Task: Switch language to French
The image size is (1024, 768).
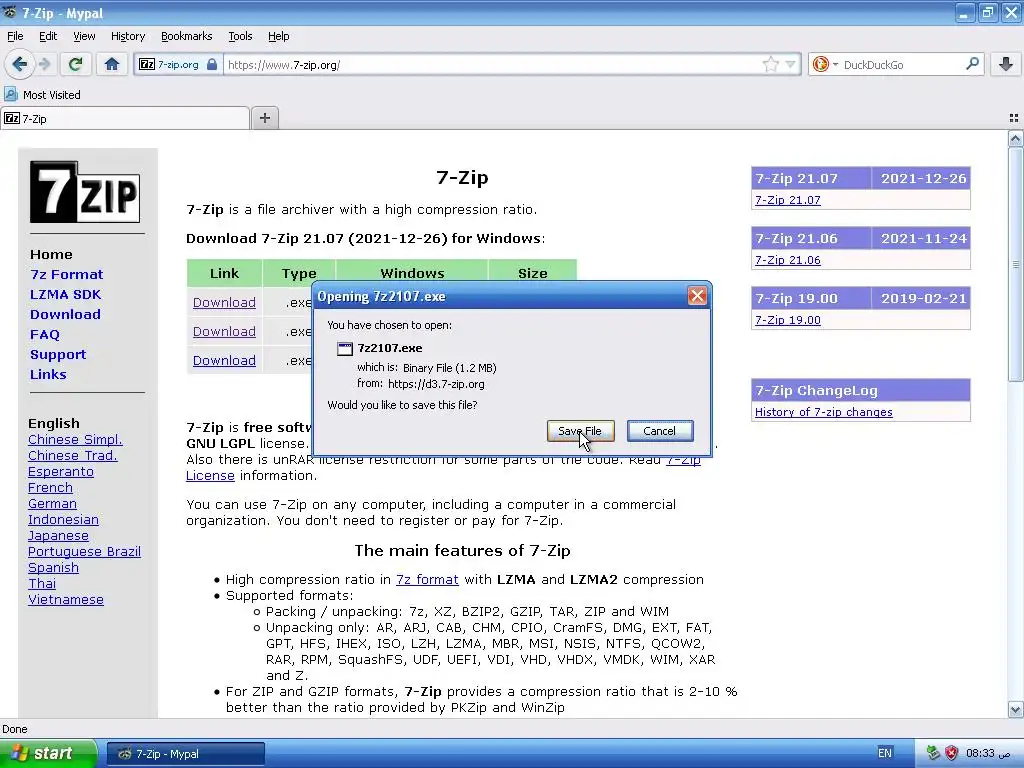Action: (50, 487)
